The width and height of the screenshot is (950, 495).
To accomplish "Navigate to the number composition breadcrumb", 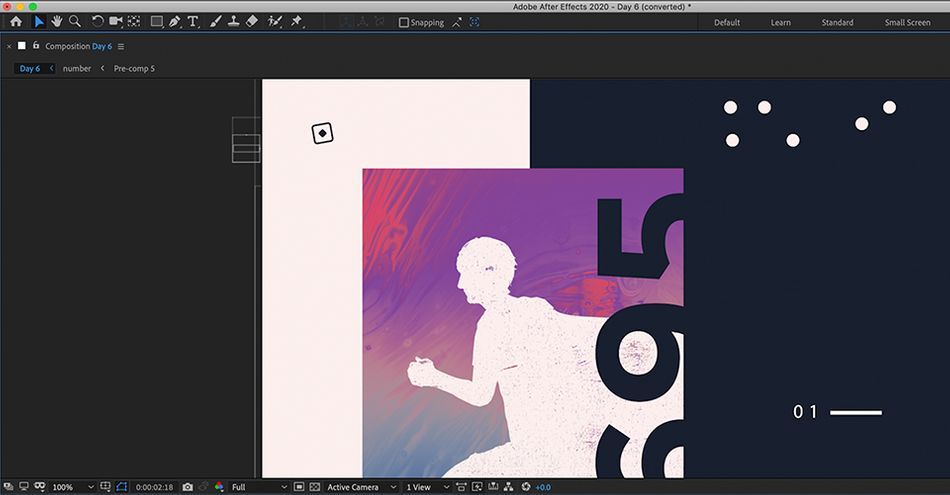I will (x=77, y=68).
